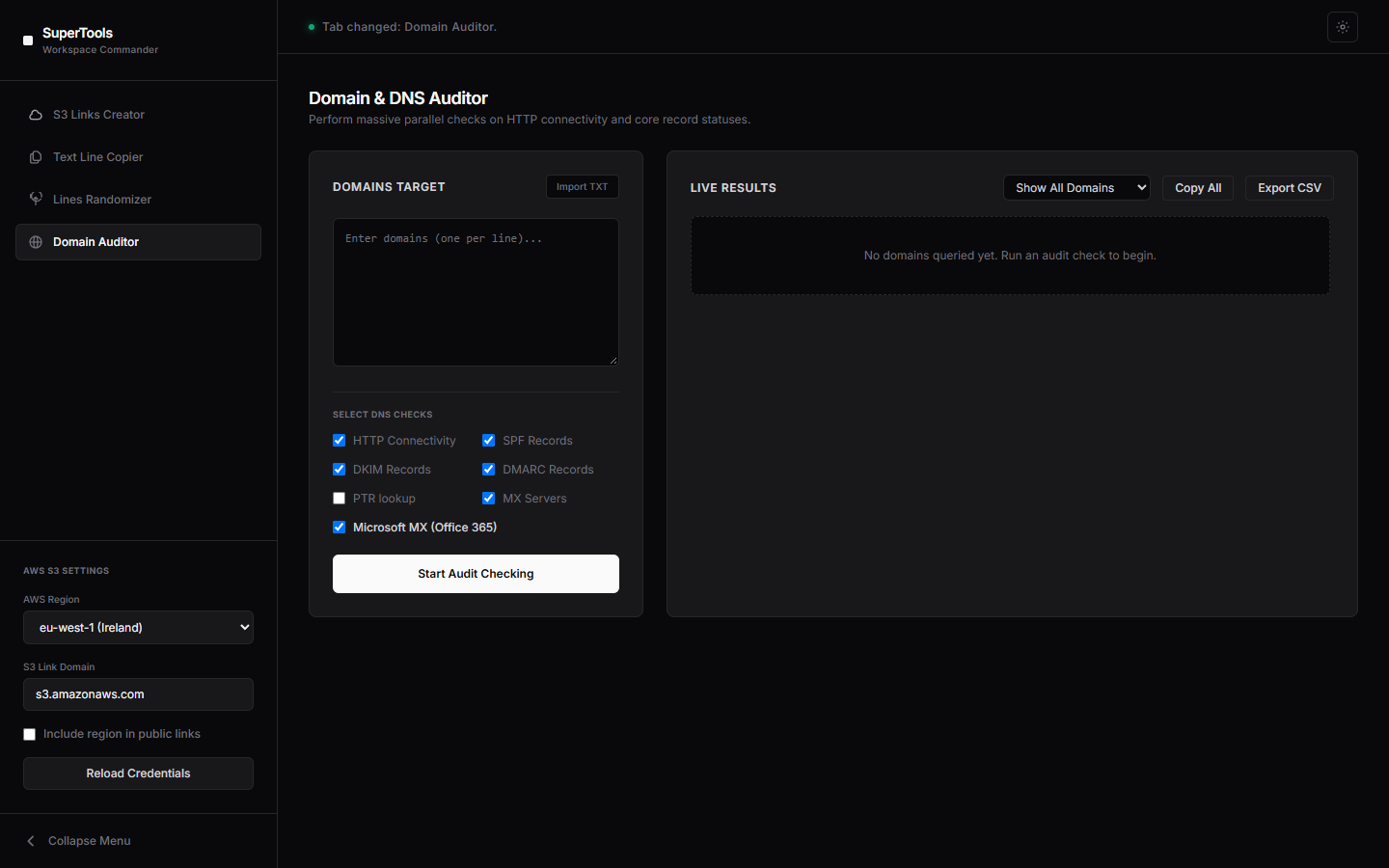Screen dimensions: 1389x868
Task: Click the 'AWS S3 SETTINGS' section label
Action: [67, 571]
